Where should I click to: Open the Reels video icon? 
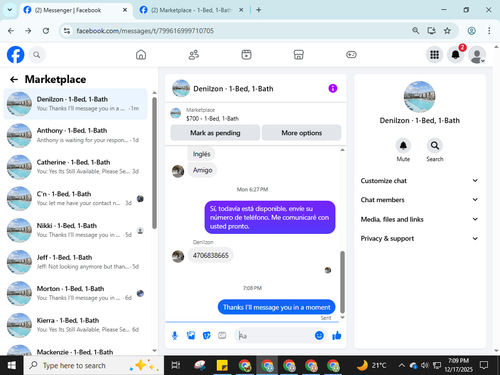(246, 55)
